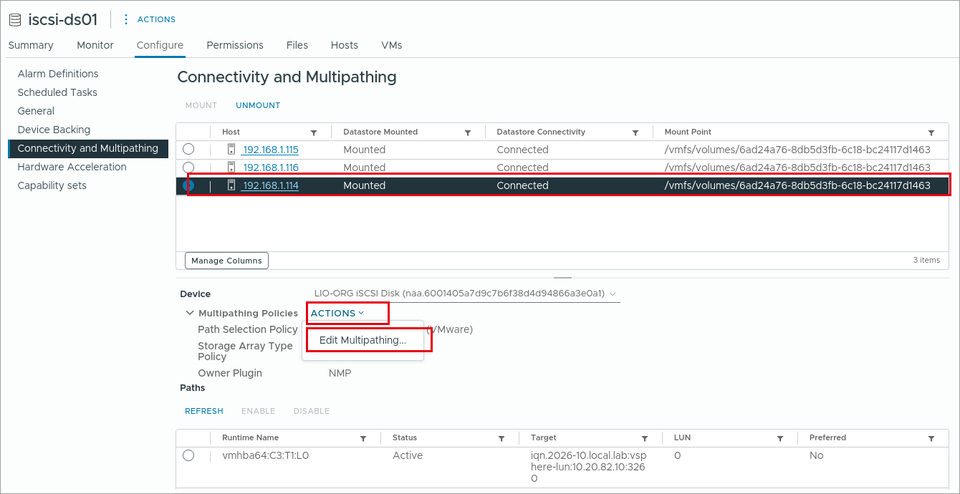Click the Active status cell

point(407,455)
